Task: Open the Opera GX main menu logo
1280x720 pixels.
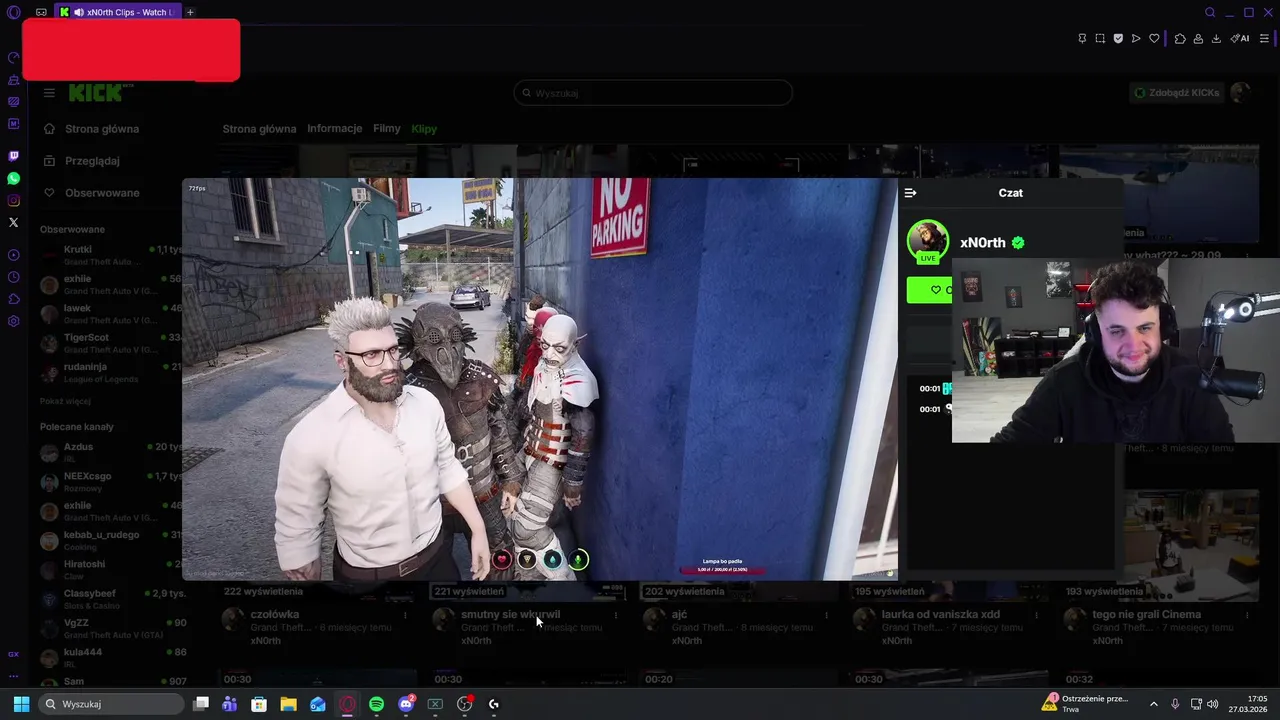Action: click(x=14, y=12)
